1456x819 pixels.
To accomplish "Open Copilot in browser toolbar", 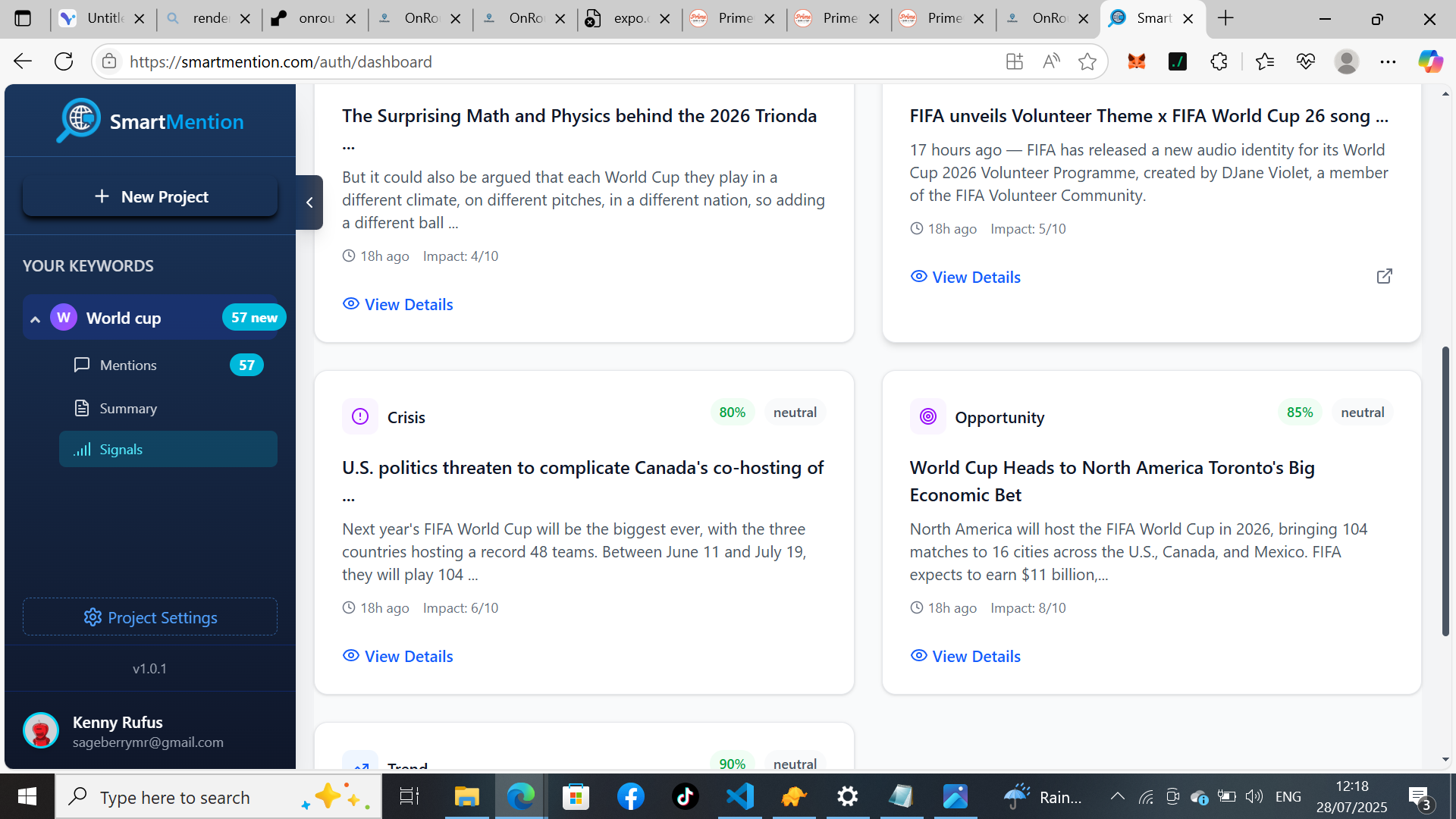I will (1430, 61).
